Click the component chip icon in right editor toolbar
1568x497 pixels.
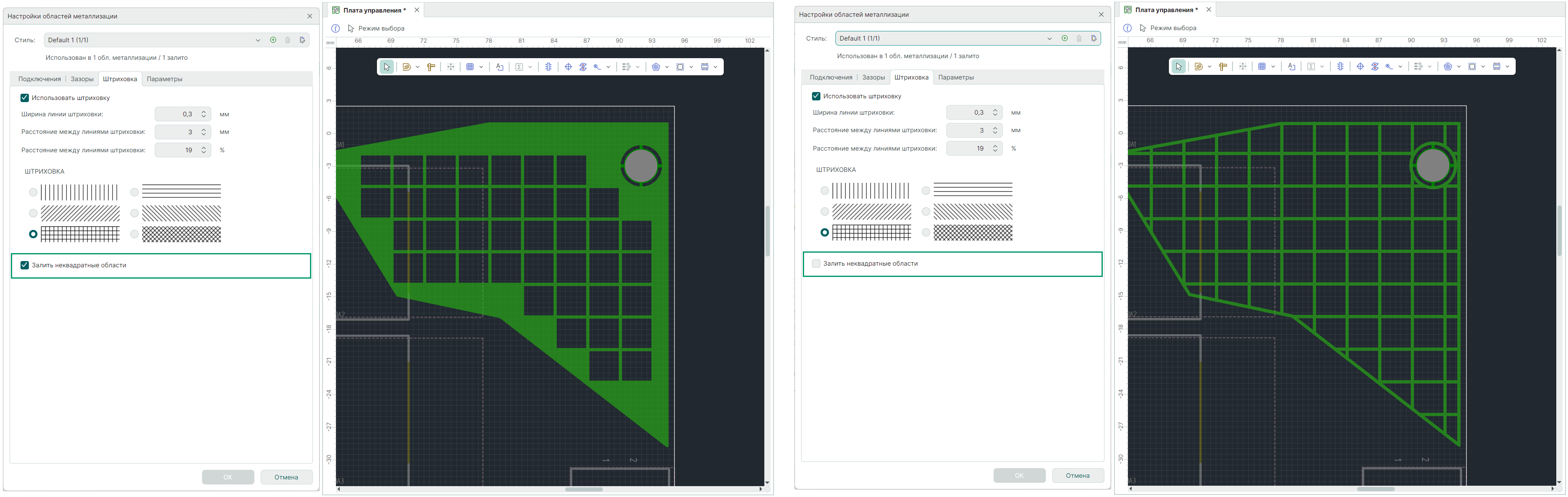tap(1340, 66)
